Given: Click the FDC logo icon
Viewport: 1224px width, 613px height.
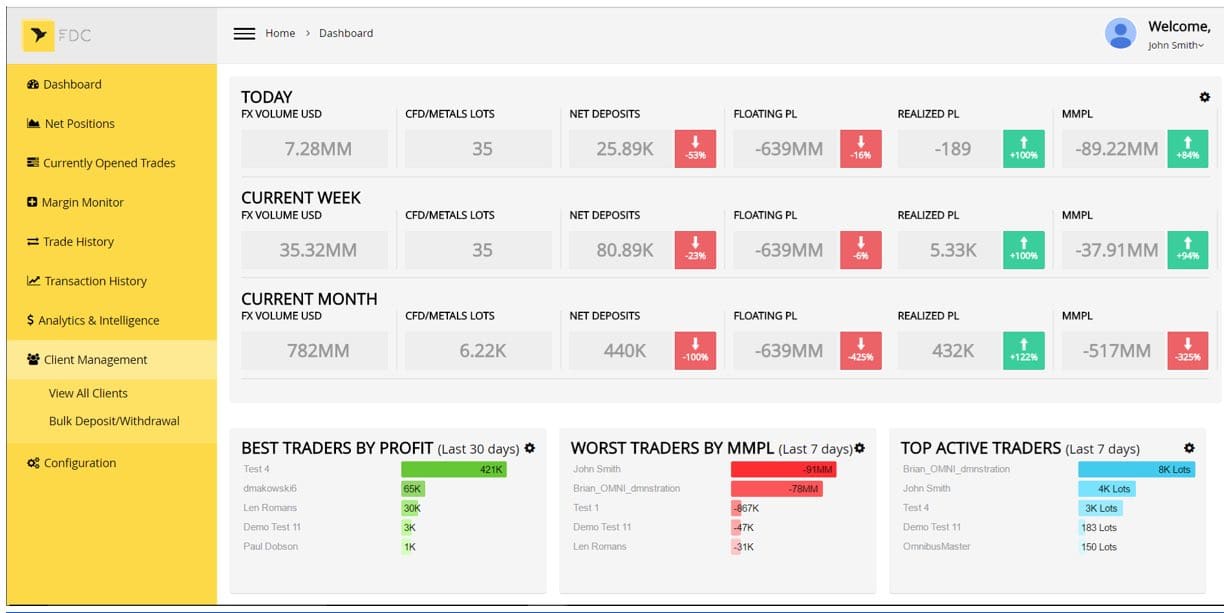Looking at the screenshot, I should tap(39, 35).
